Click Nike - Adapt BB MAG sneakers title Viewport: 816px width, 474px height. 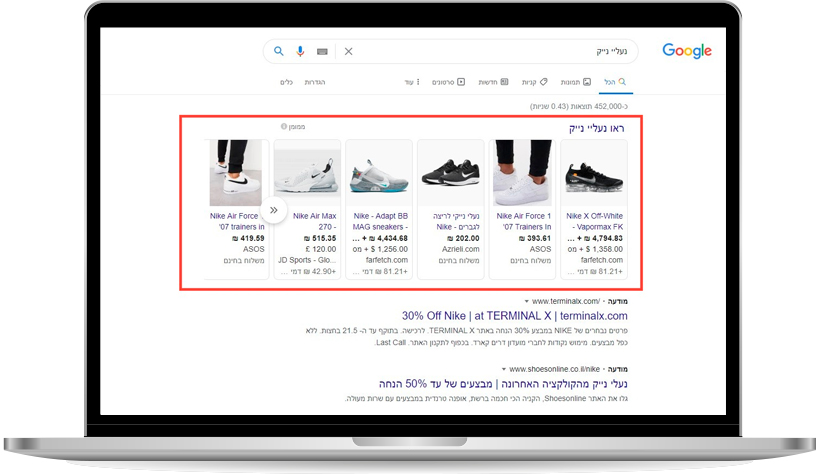[x=380, y=221]
